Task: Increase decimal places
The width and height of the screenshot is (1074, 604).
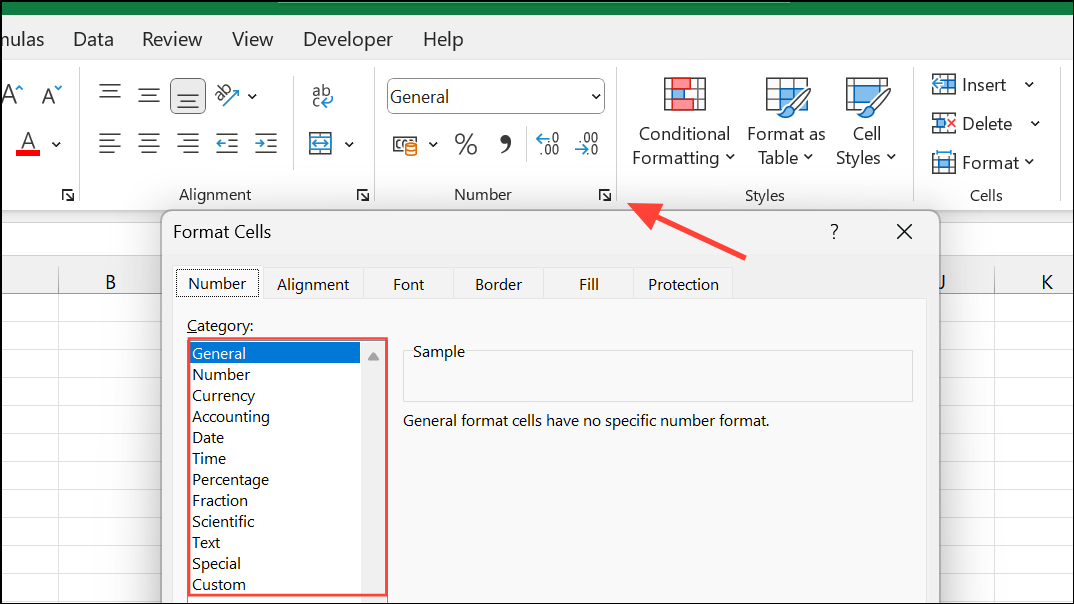Action: point(547,144)
